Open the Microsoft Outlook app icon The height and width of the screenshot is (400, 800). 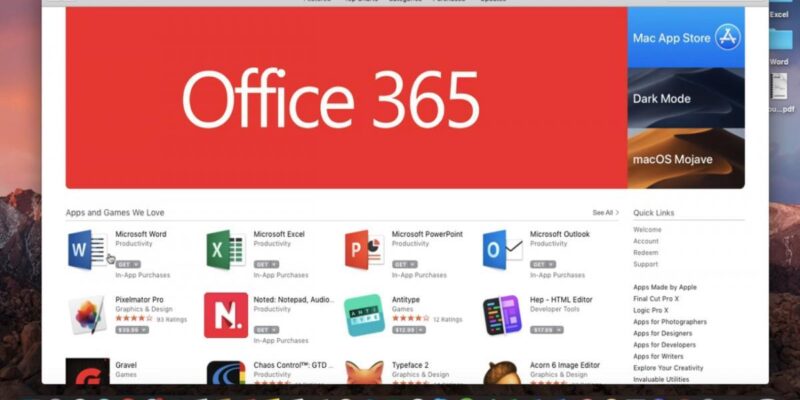(503, 249)
